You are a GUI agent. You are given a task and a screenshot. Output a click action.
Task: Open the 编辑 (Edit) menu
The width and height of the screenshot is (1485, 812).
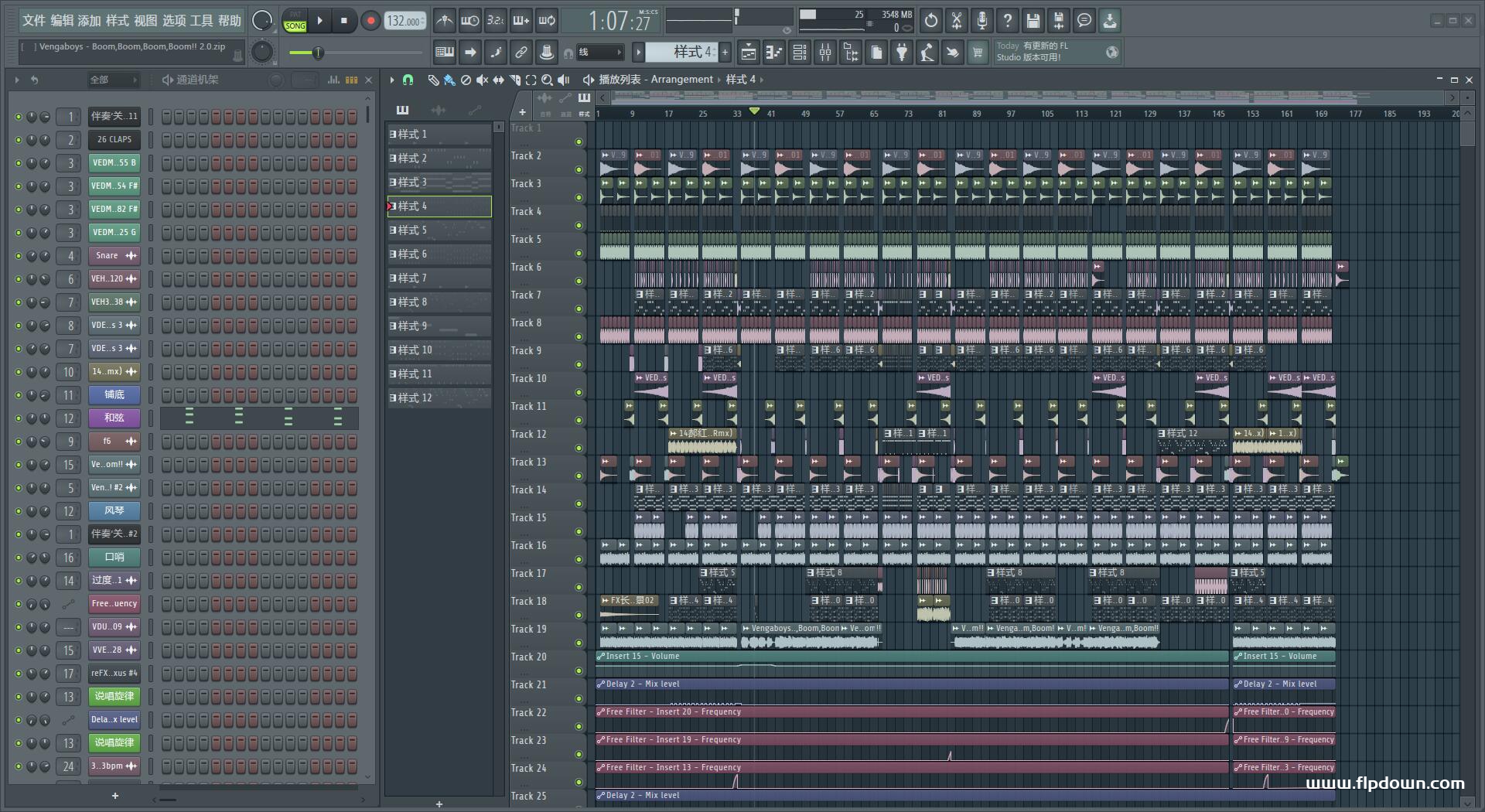click(x=62, y=21)
